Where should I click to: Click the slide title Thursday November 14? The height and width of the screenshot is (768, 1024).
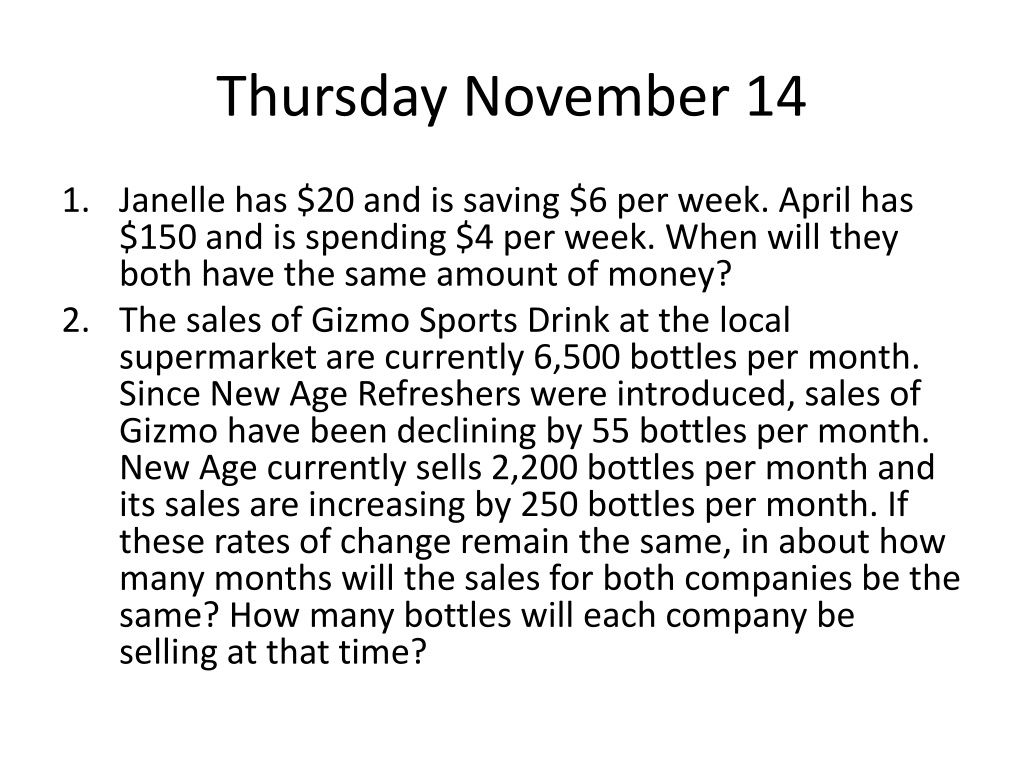pyautogui.click(x=511, y=97)
